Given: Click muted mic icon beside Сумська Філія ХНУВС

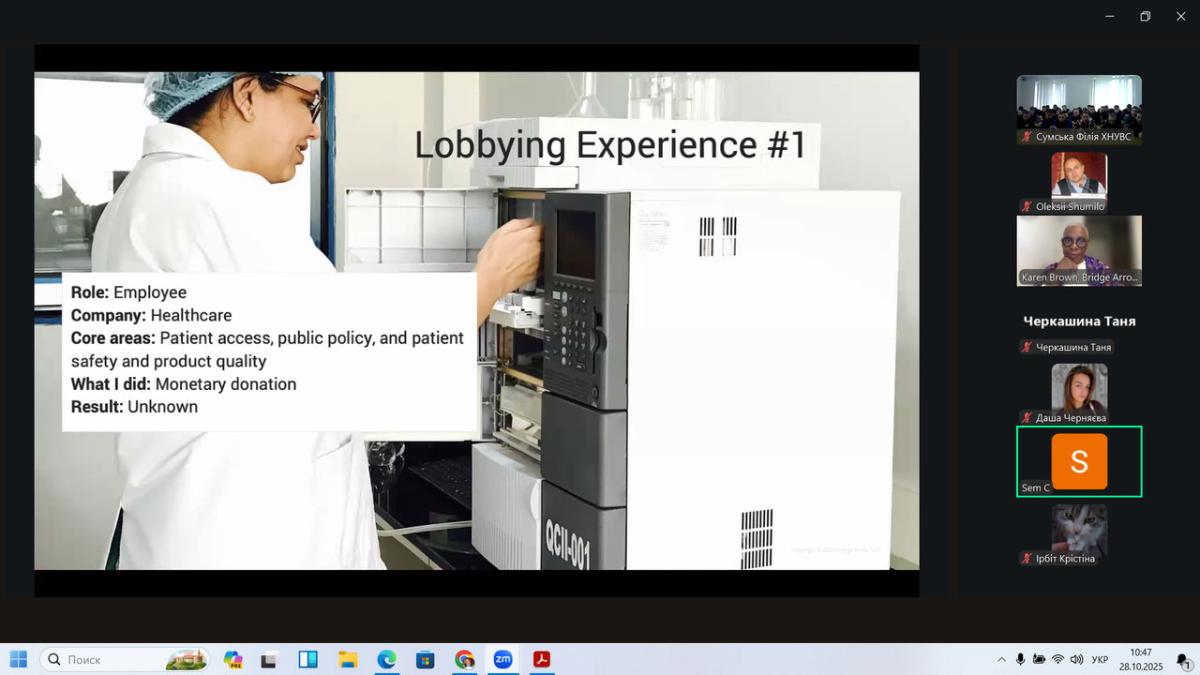Looking at the screenshot, I should (1027, 137).
